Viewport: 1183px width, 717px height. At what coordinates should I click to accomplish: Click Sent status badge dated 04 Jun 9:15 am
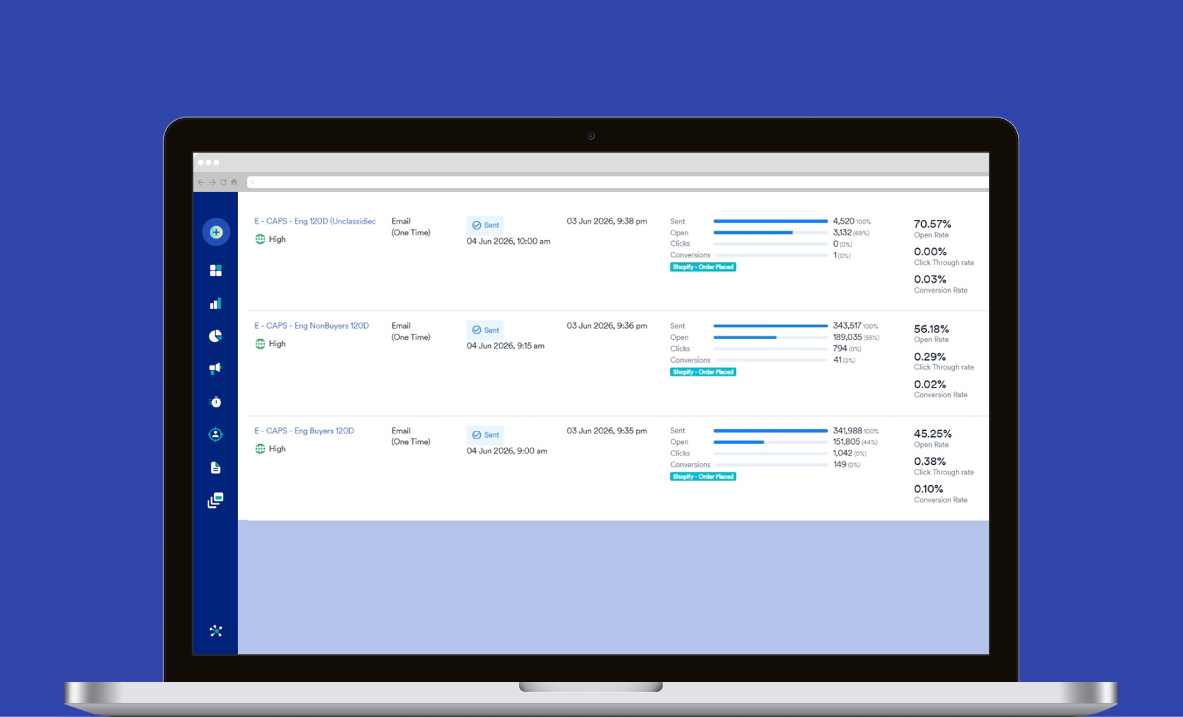pyautogui.click(x=485, y=330)
